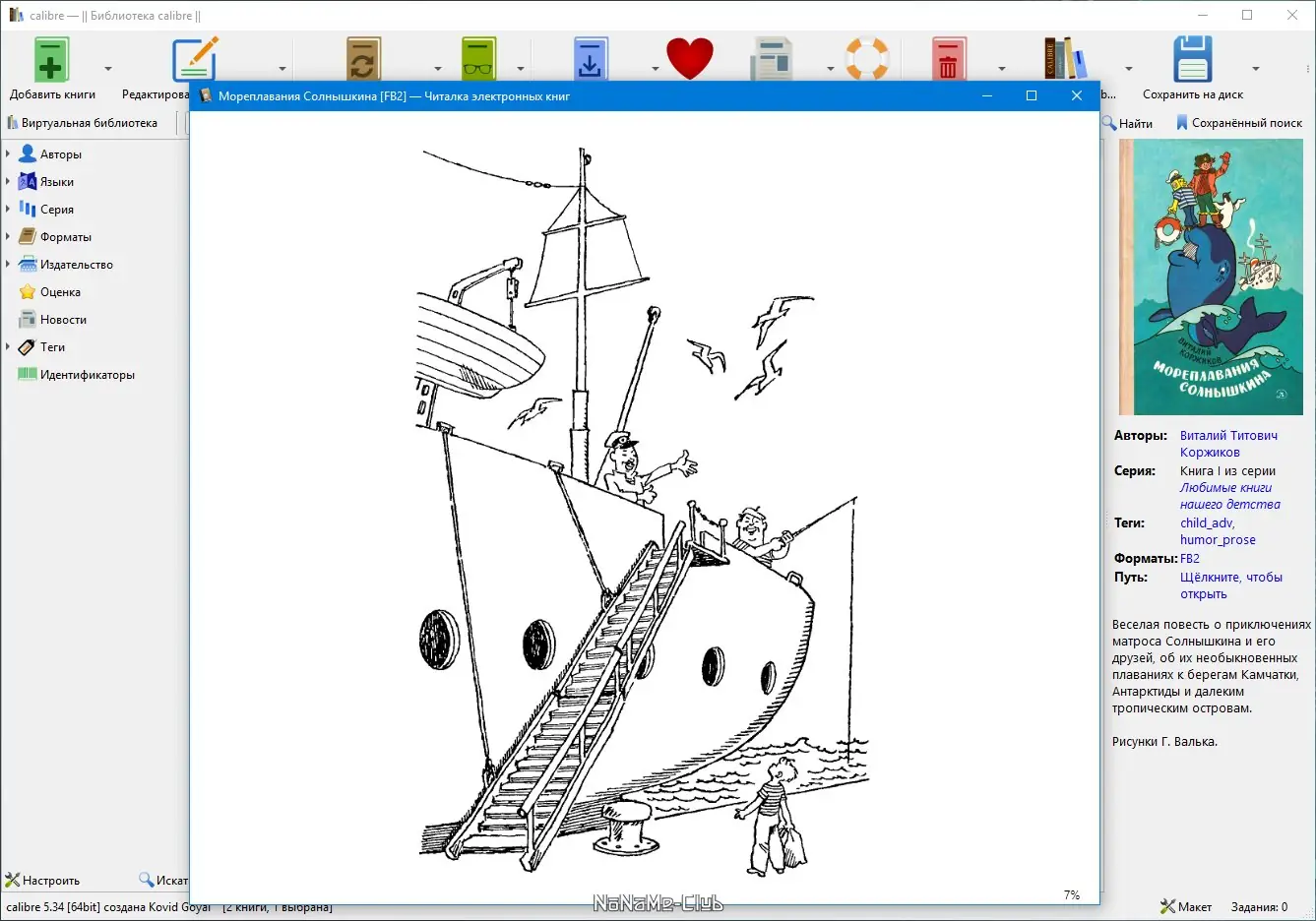
Task: Open the Add books dropdown arrow
Action: pos(108,69)
